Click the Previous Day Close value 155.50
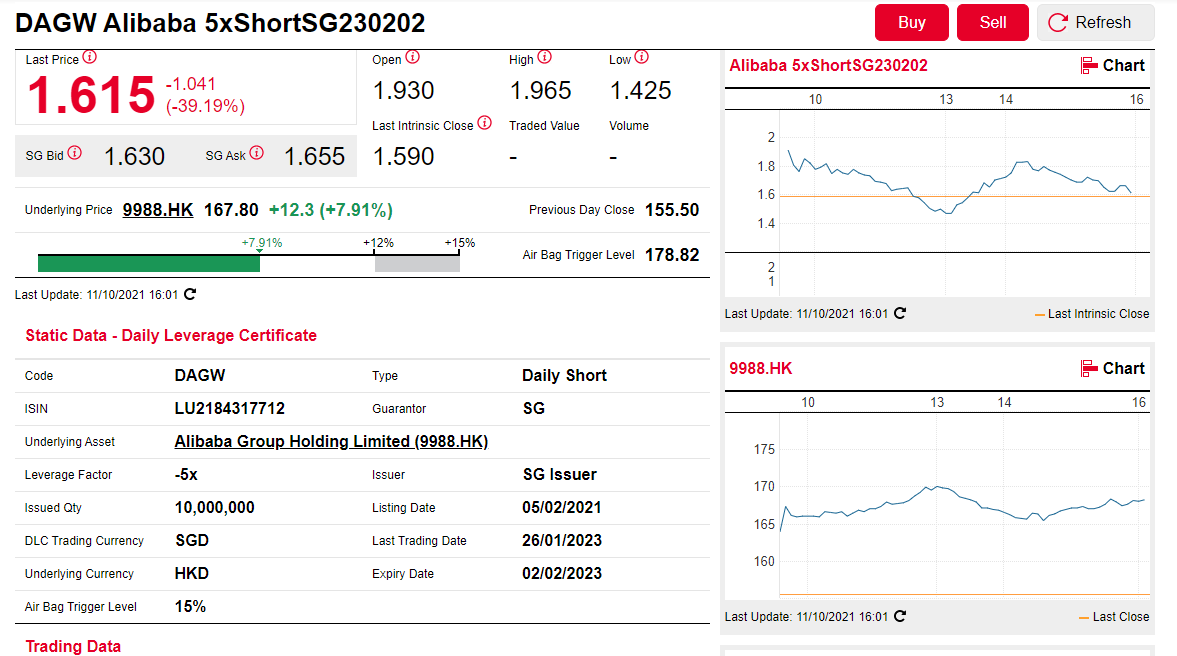1177x656 pixels. point(672,210)
